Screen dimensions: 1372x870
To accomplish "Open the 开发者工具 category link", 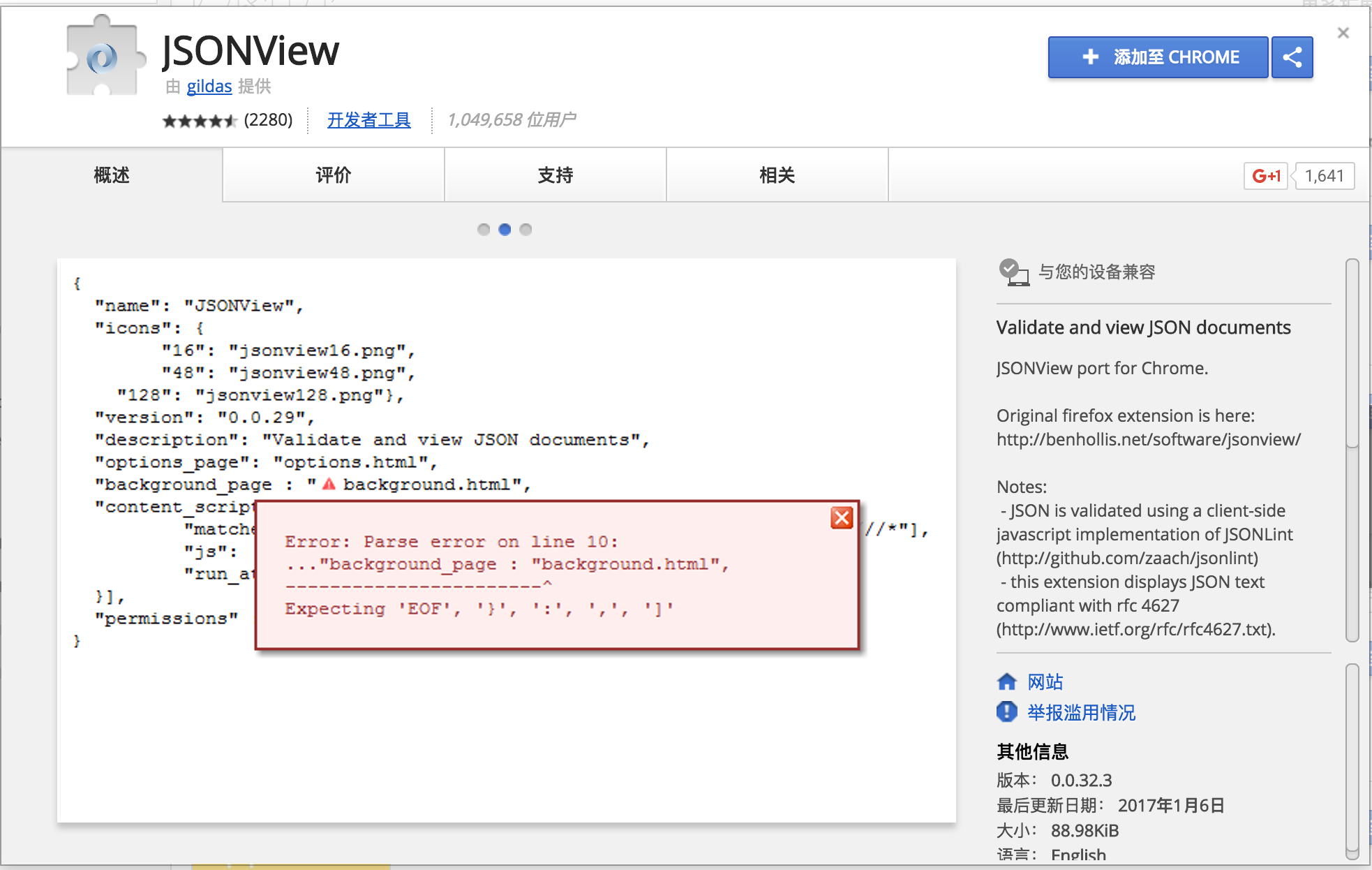I will click(368, 120).
